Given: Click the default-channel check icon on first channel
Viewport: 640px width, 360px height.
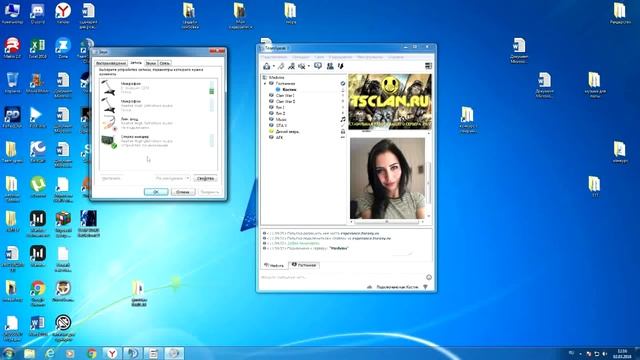Looking at the screenshot, I should [343, 83].
